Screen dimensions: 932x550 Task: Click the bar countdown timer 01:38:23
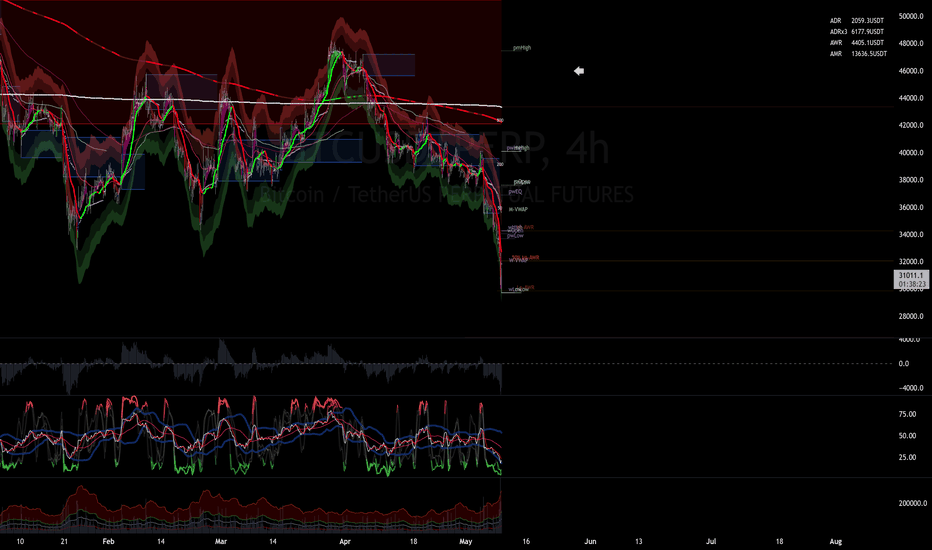point(911,284)
